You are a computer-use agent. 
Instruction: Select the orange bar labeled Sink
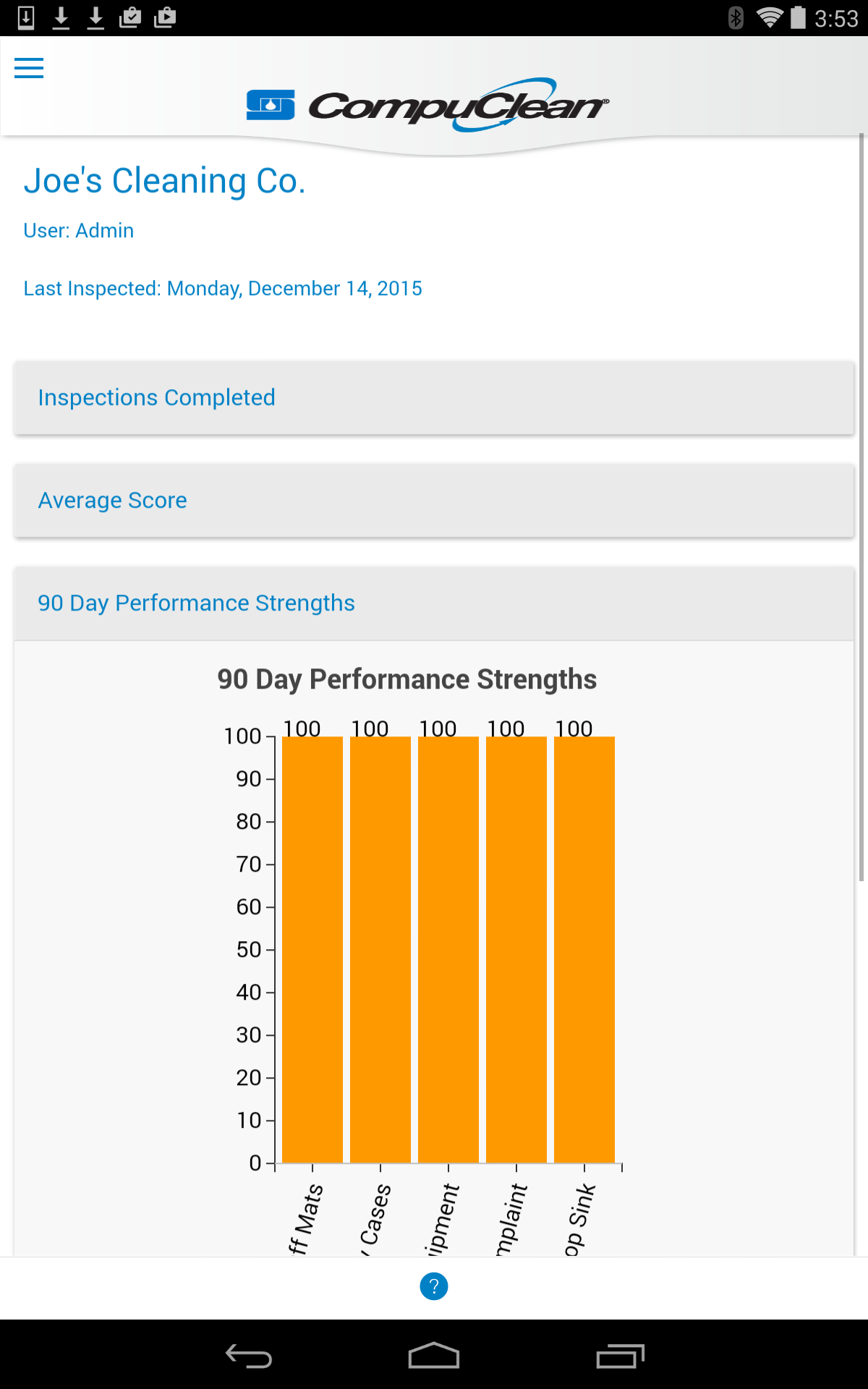pyautogui.click(x=584, y=949)
